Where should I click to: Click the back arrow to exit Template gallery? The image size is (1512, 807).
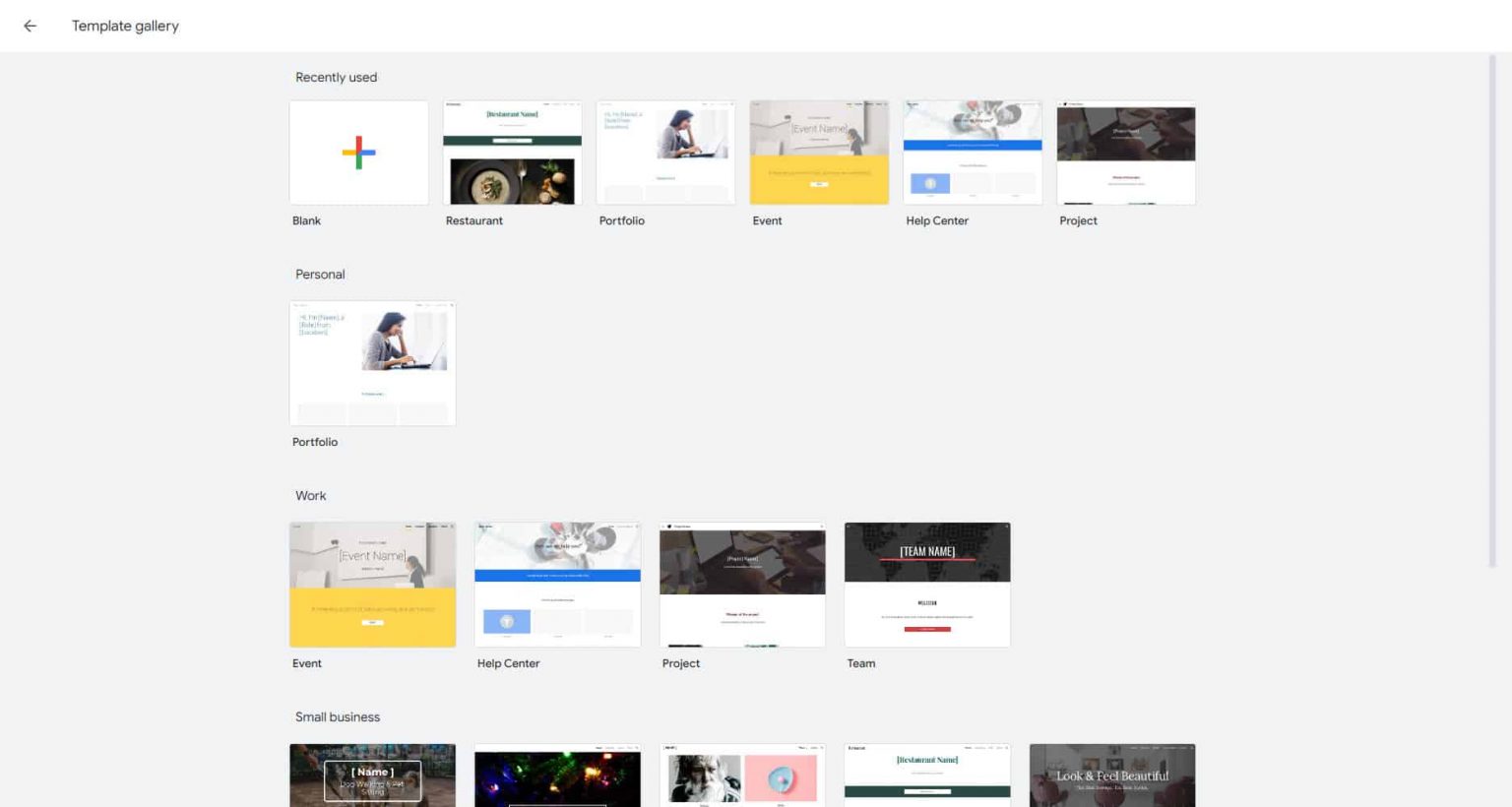coord(30,26)
